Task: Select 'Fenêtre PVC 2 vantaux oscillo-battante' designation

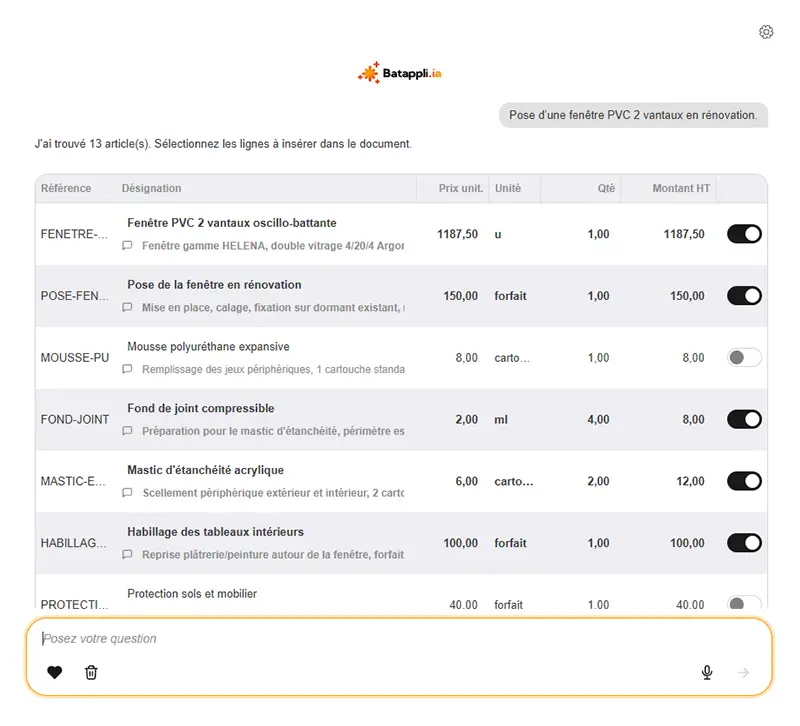Action: click(x=232, y=223)
